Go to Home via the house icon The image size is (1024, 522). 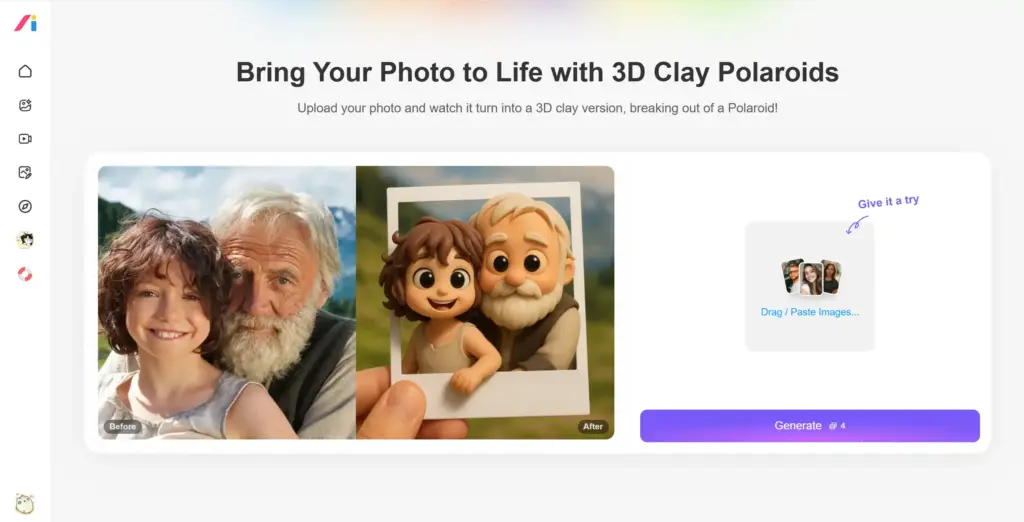click(25, 71)
